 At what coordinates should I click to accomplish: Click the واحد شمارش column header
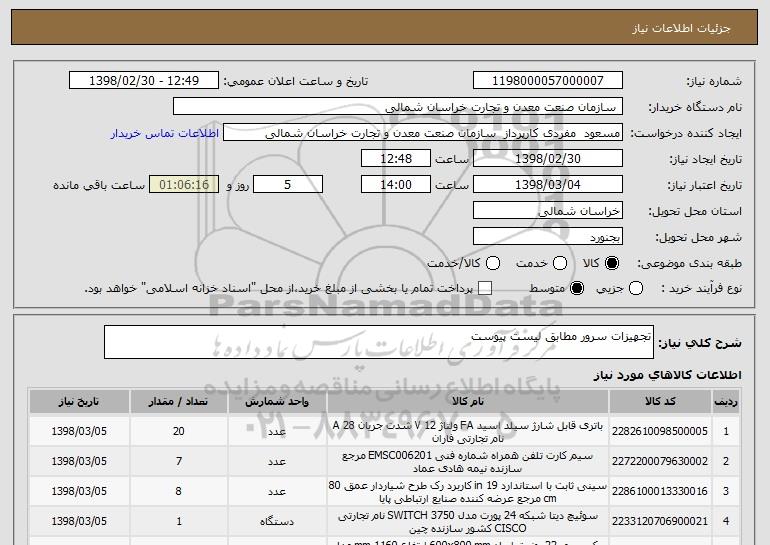277,402
